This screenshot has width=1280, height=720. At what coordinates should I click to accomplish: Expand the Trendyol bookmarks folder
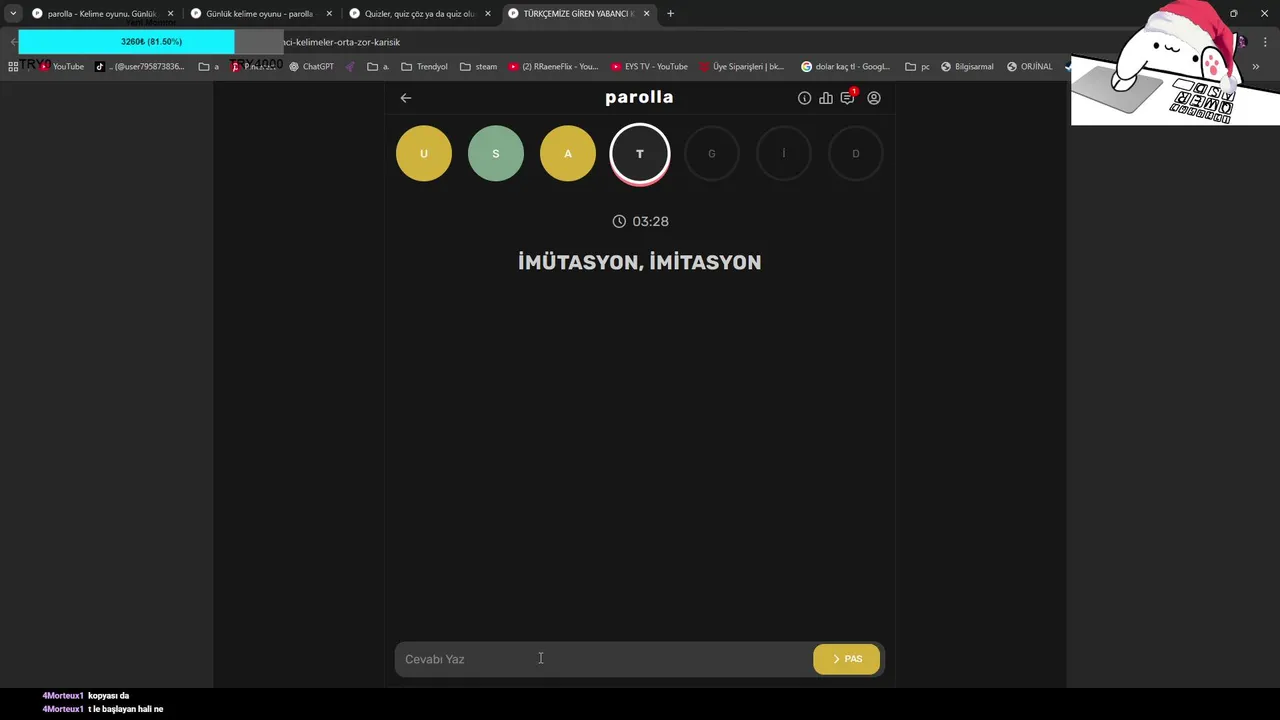pos(424,67)
